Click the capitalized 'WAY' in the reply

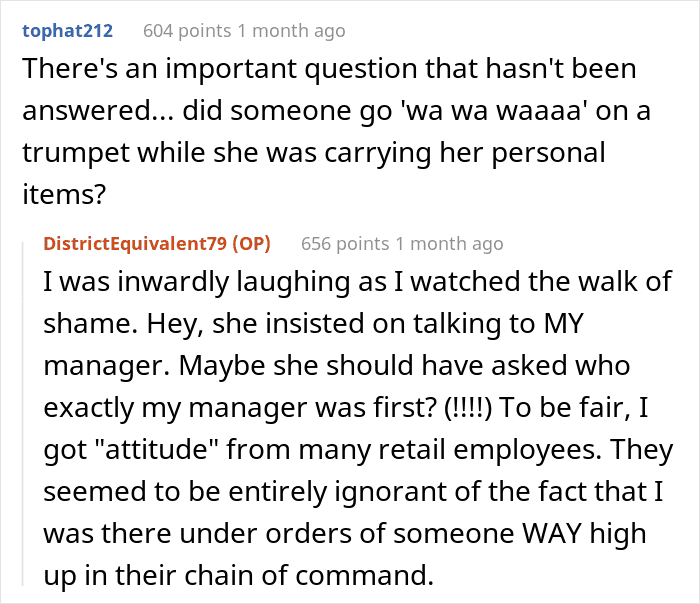[x=552, y=533]
